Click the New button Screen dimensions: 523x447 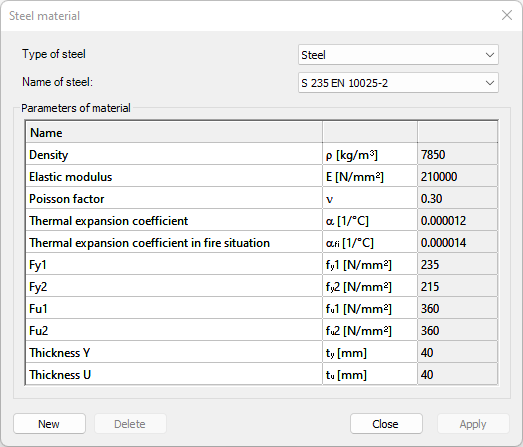pos(49,424)
